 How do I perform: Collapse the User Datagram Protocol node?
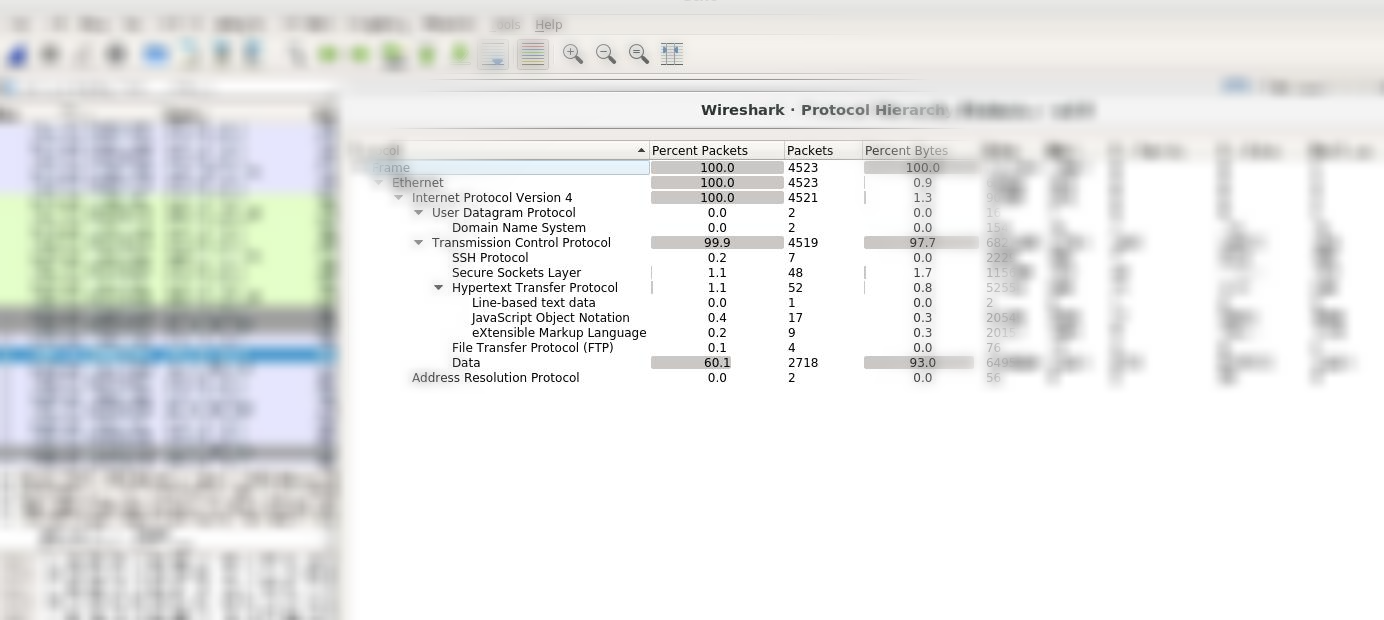(x=419, y=213)
